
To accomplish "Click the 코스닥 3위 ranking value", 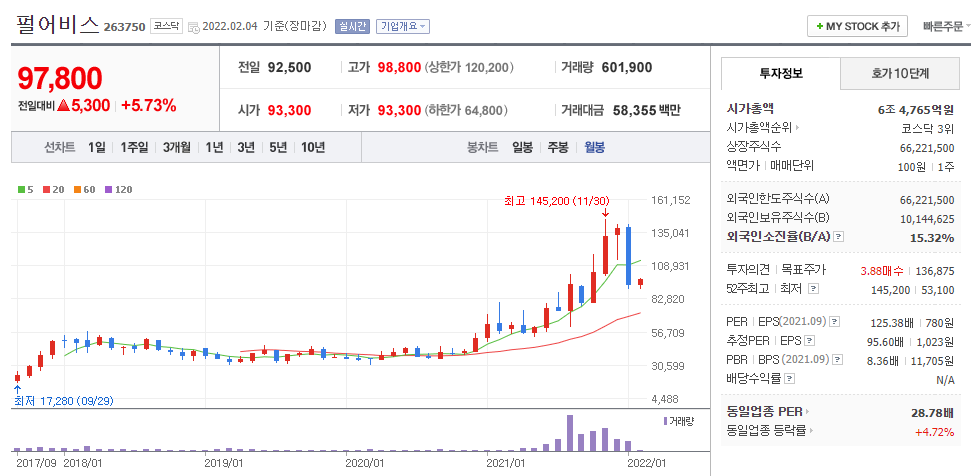I will 928,129.
